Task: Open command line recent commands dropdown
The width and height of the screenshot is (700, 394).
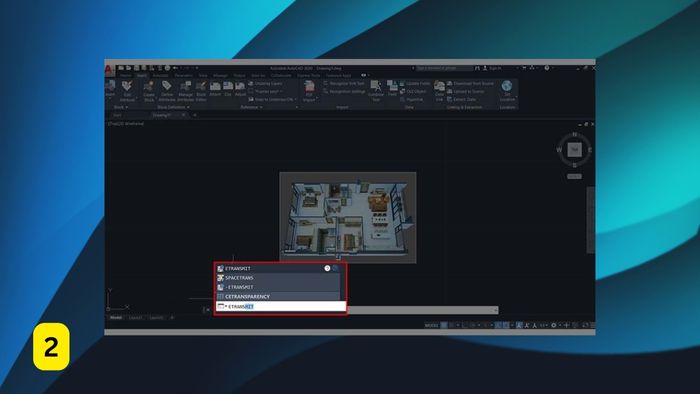Action: pos(222,307)
